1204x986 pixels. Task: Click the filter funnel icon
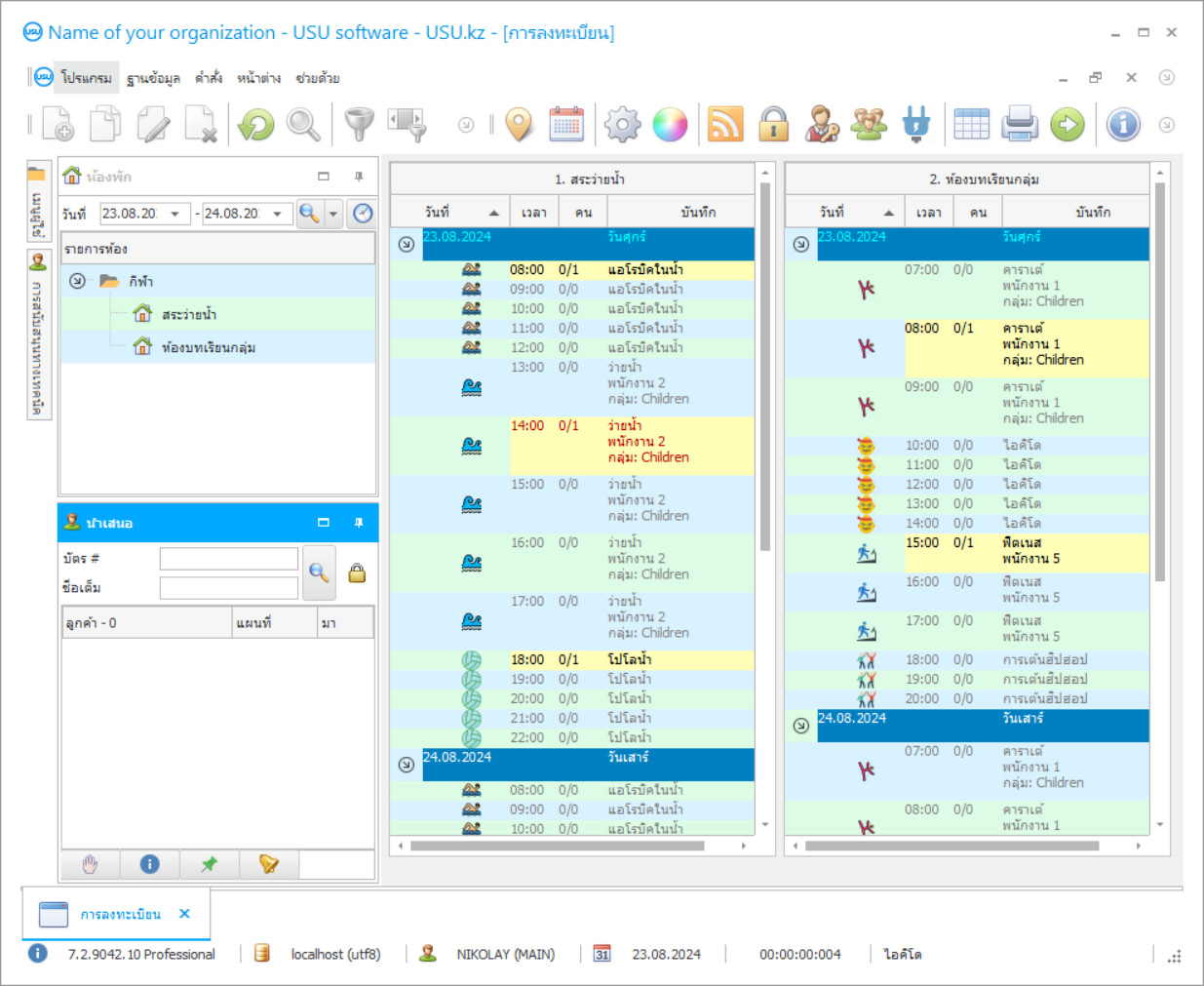coord(359,125)
